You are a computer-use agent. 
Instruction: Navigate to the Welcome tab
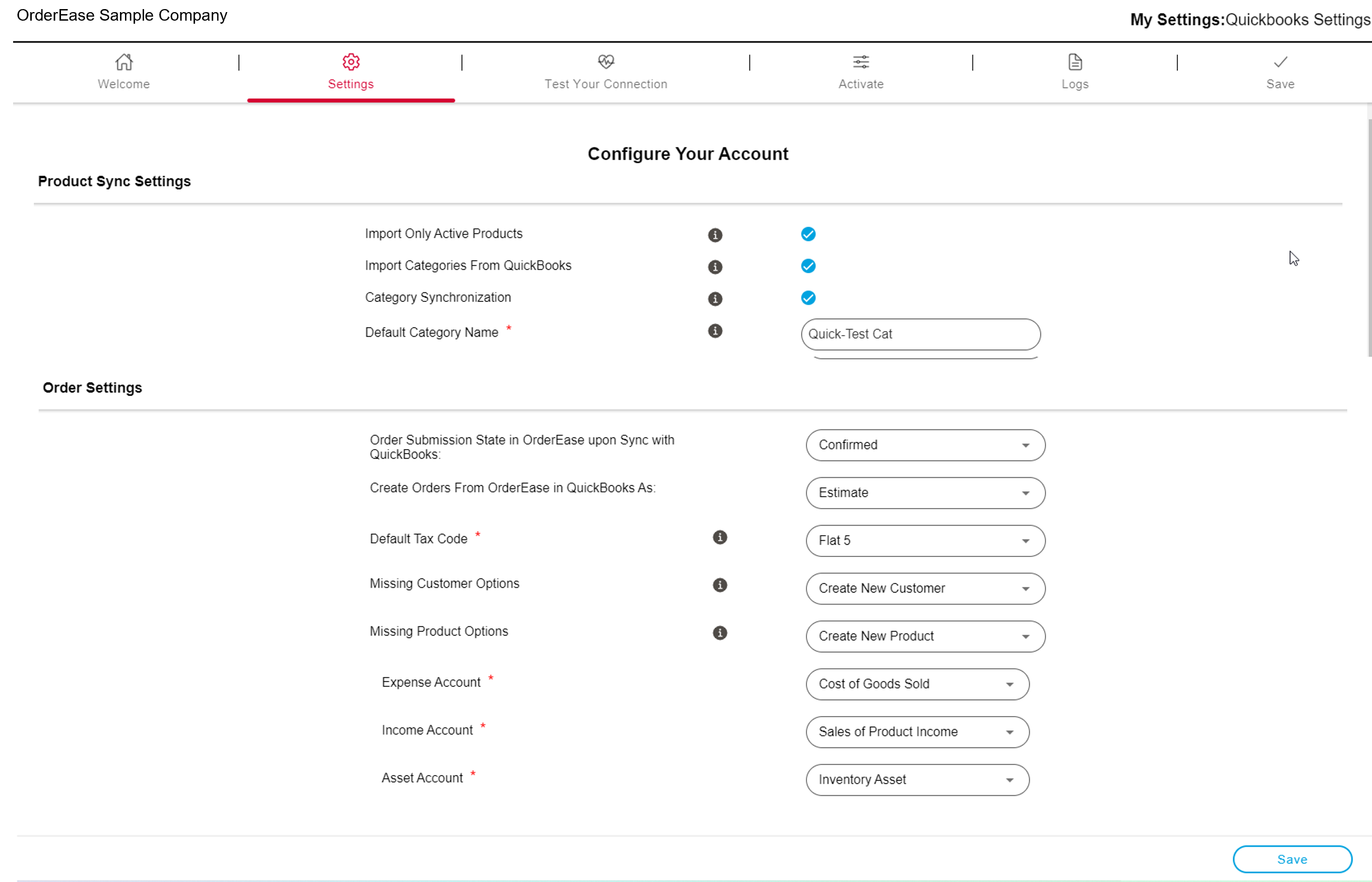click(x=124, y=71)
